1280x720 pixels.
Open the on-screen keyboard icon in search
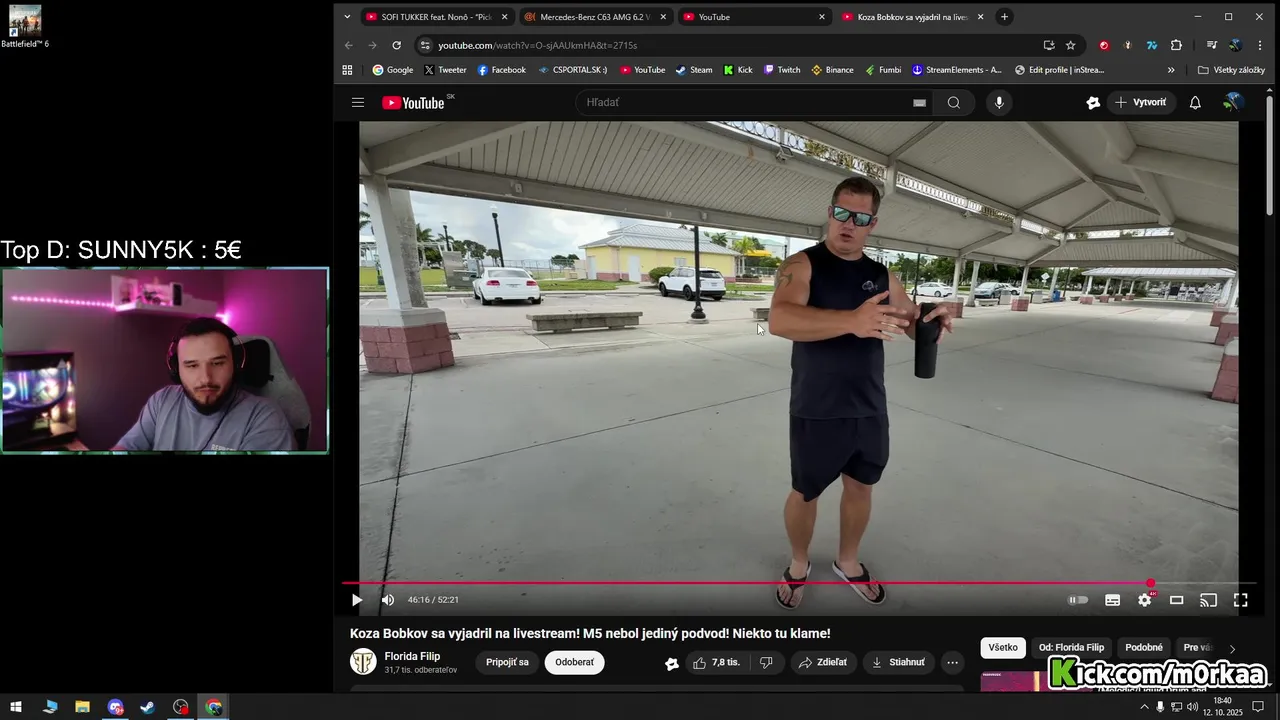(x=919, y=102)
